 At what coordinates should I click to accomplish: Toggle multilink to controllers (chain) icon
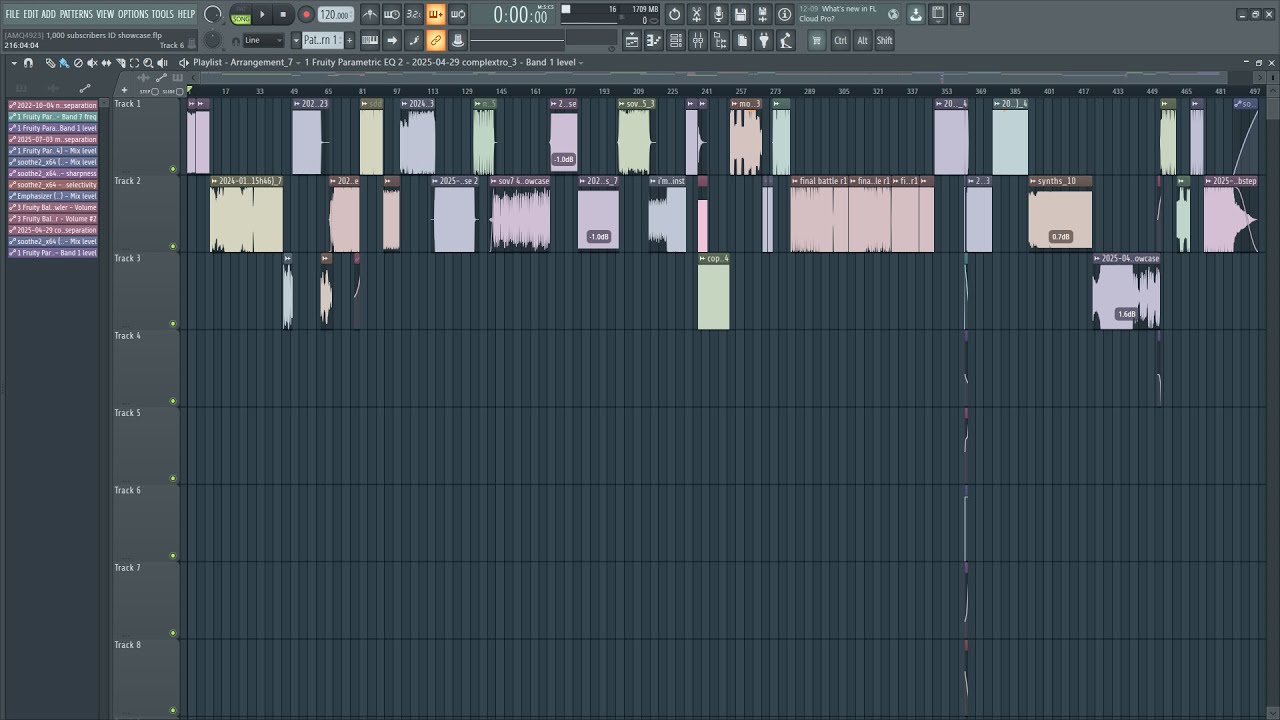pos(435,40)
